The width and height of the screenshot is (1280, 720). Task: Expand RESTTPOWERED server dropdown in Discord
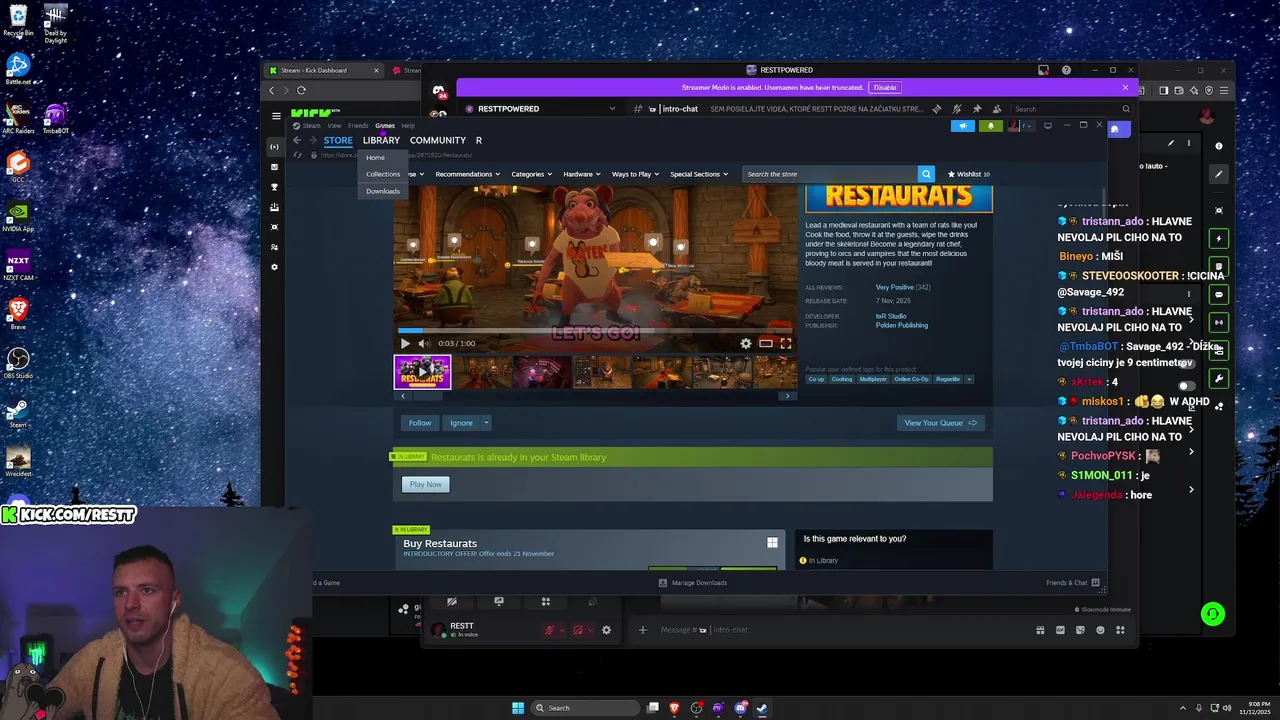[612, 109]
